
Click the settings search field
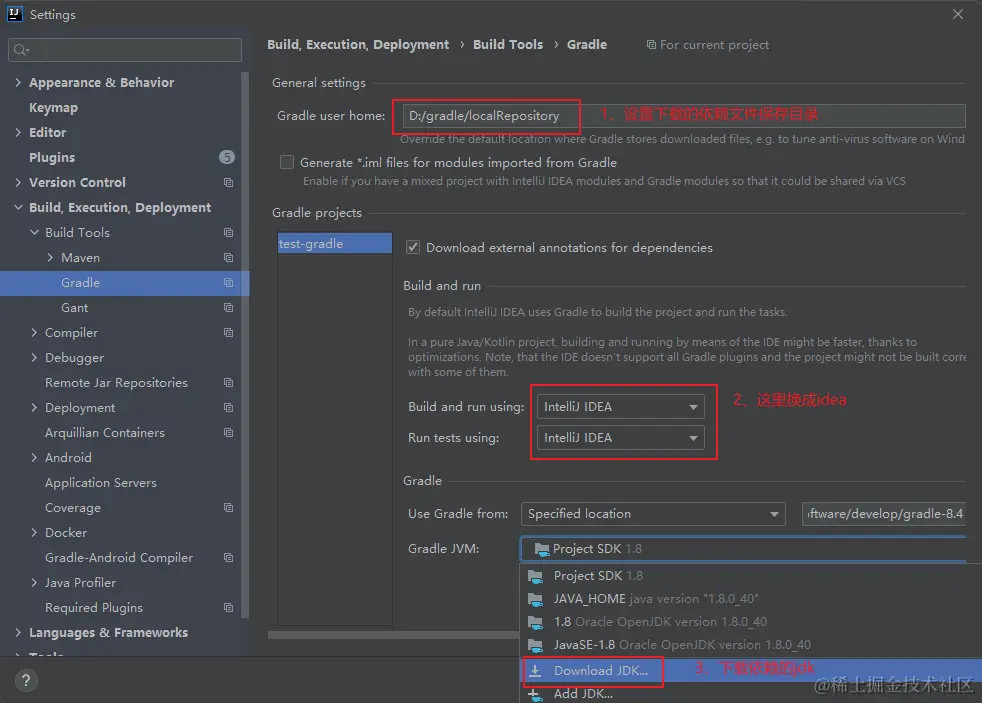125,50
